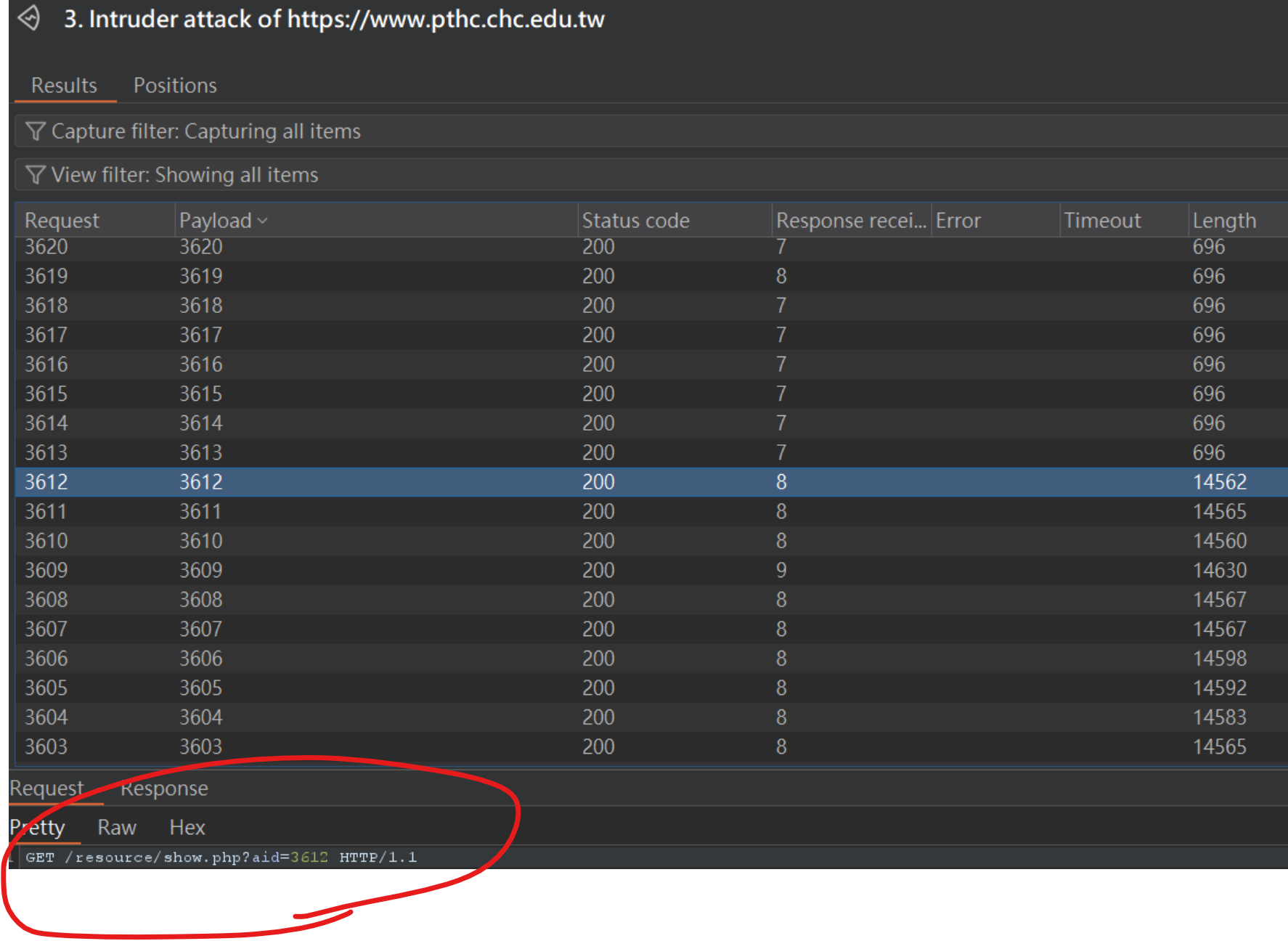Open the Request tab in the lower pane
The image size is (1288, 941).
pyautogui.click(x=46, y=788)
